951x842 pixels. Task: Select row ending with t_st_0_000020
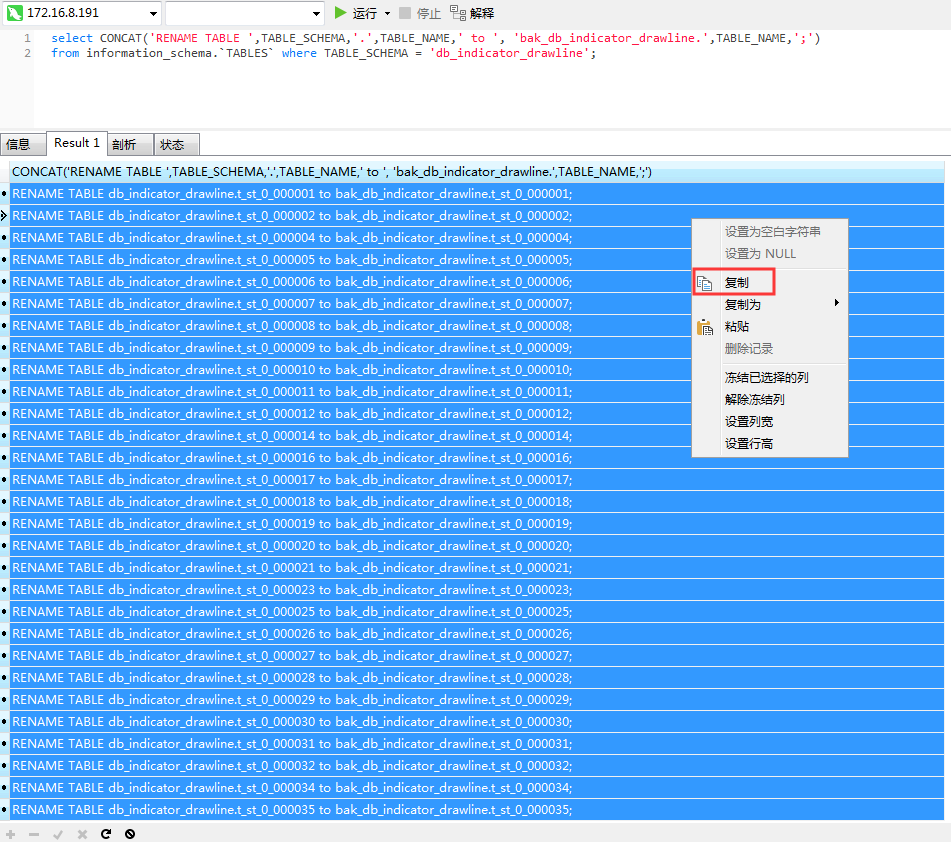click(x=477, y=546)
